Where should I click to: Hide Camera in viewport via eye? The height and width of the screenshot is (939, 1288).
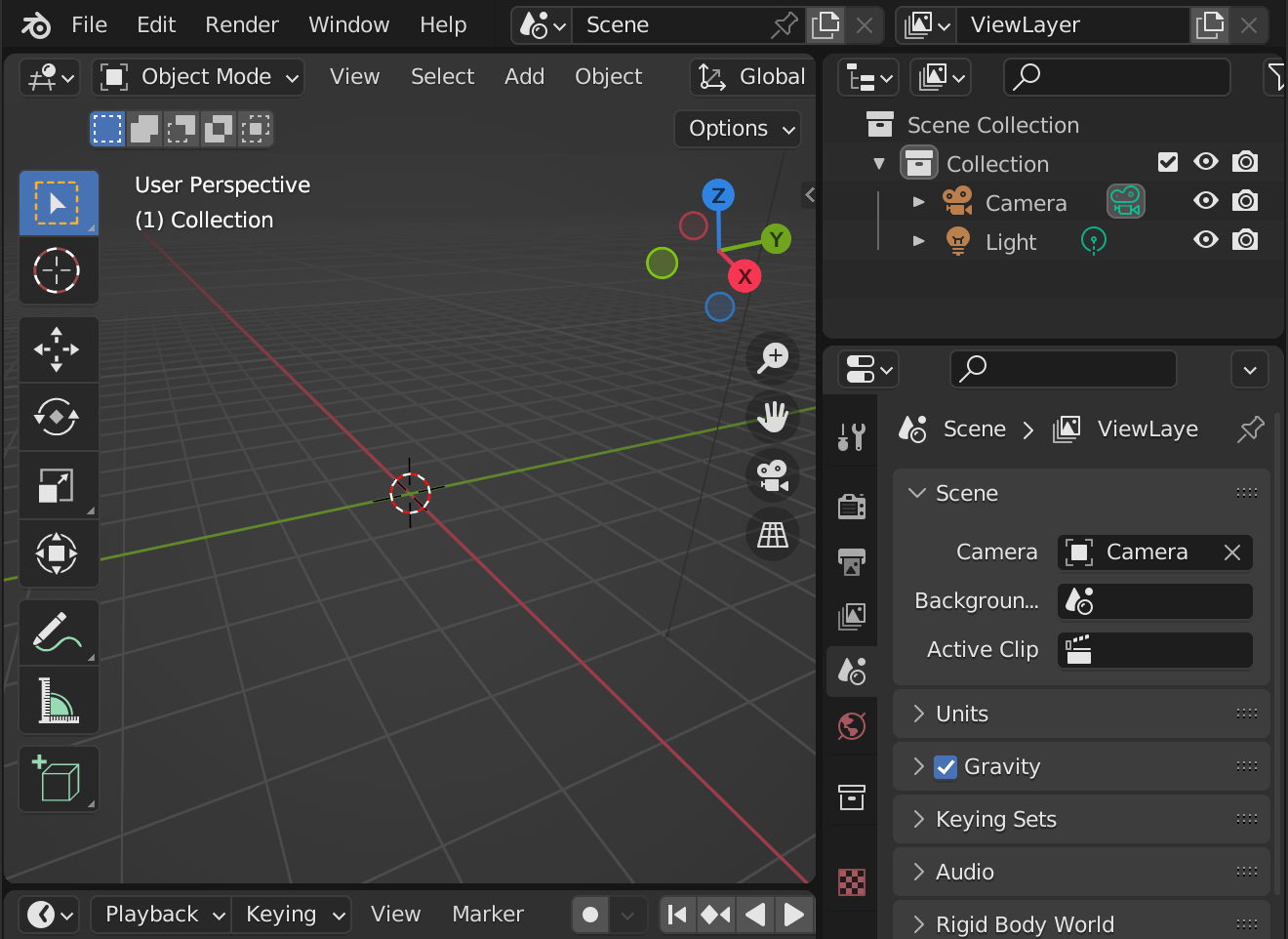1206,201
